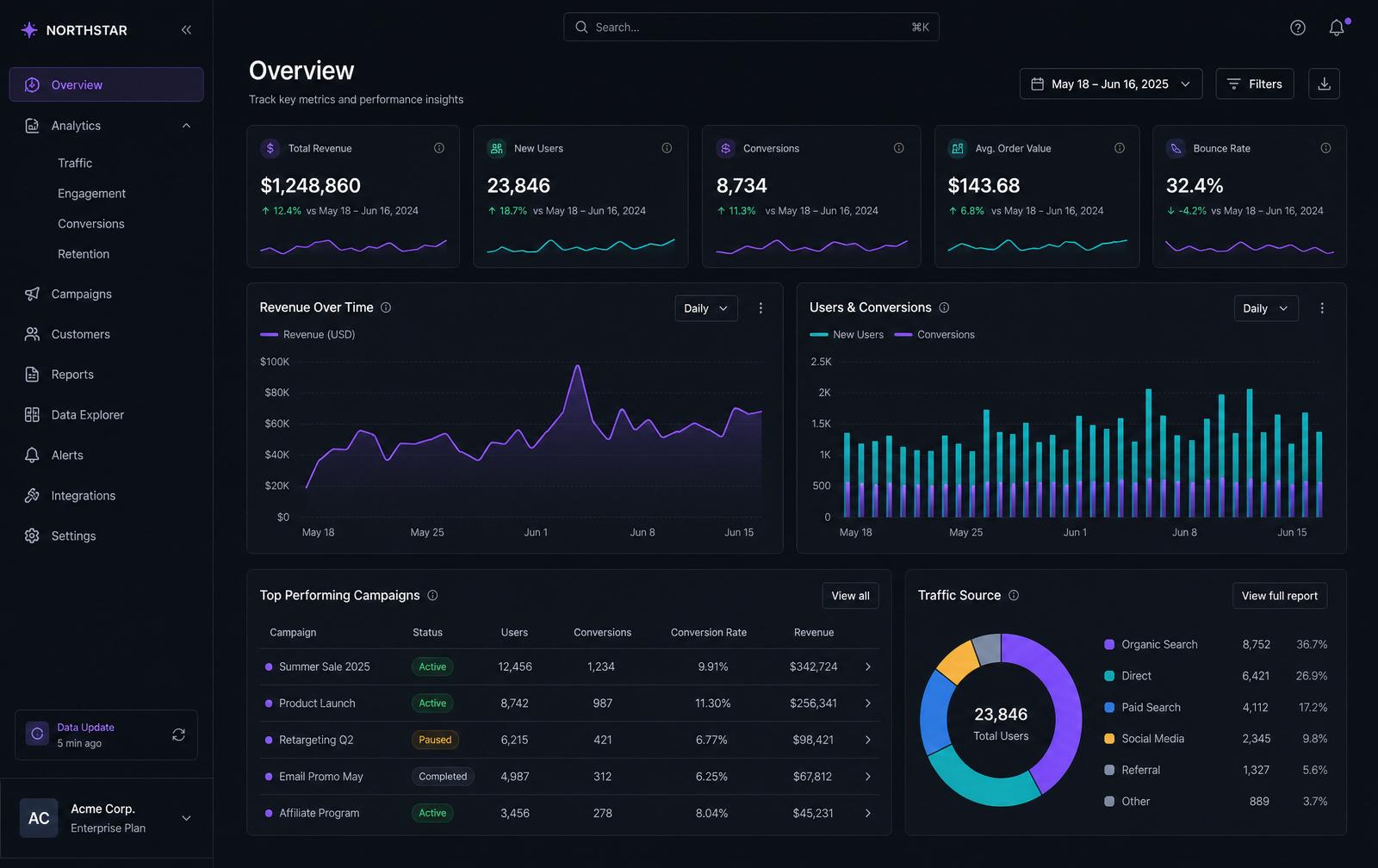The height and width of the screenshot is (868, 1378).
Task: Click info icon beside Revenue Over Time title
Action: click(386, 307)
